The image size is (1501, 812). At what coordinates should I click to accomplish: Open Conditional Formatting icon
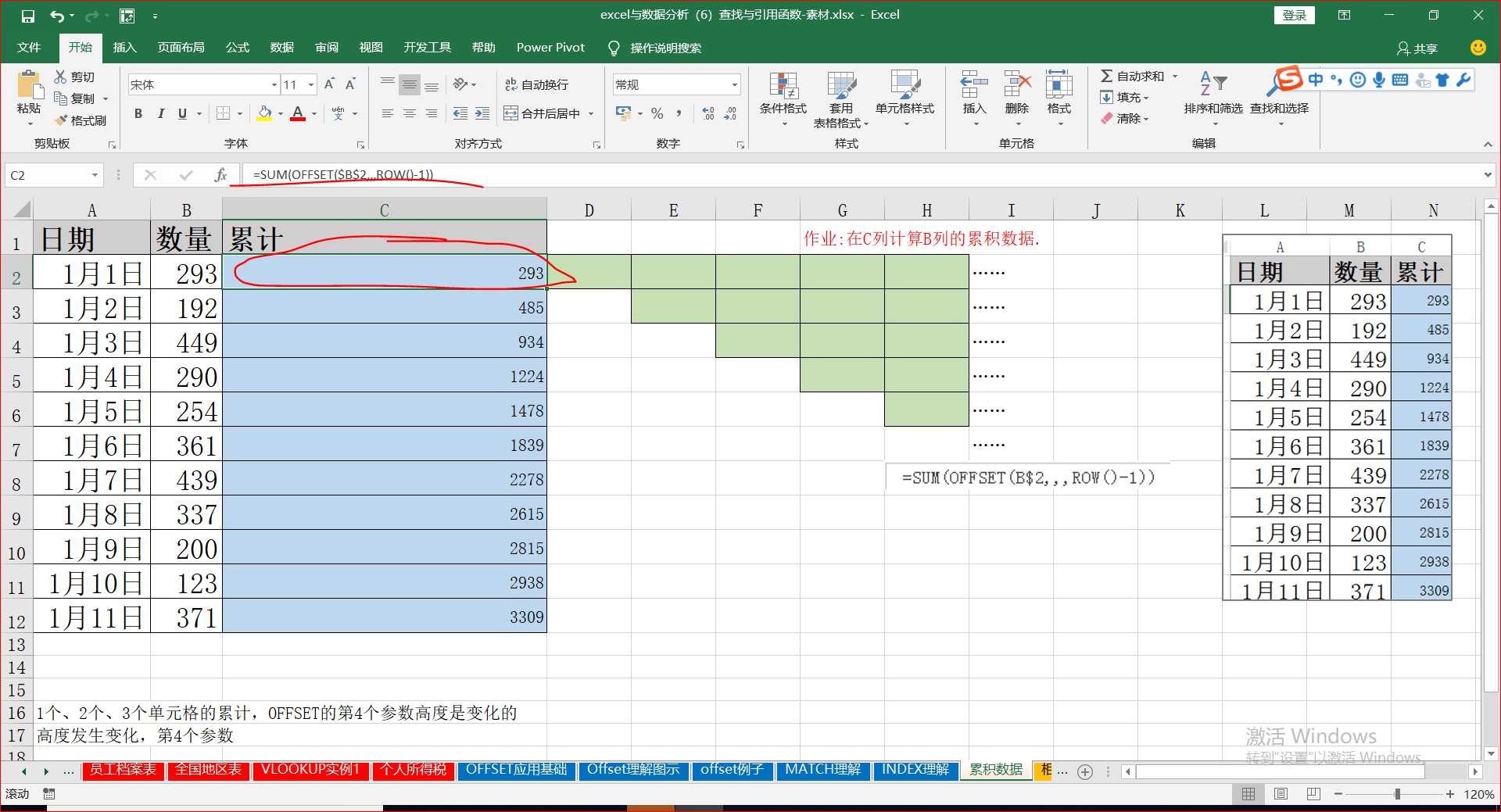(x=783, y=84)
